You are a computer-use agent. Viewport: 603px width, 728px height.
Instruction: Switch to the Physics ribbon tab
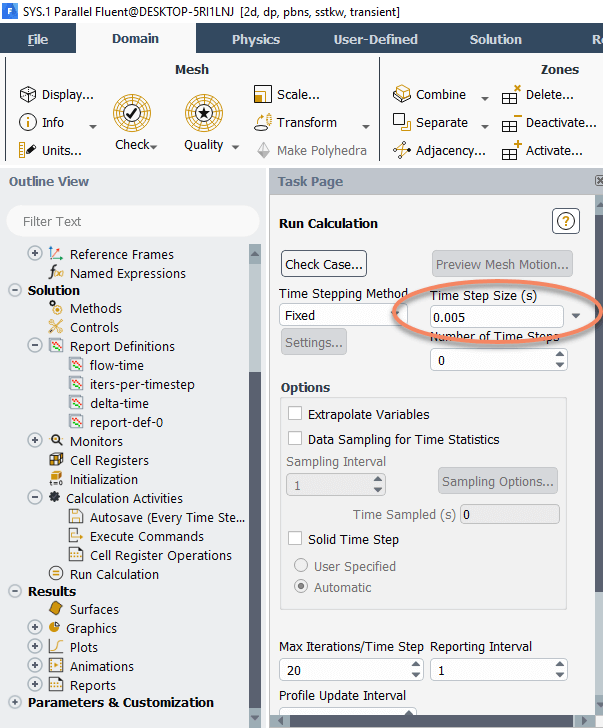(256, 39)
